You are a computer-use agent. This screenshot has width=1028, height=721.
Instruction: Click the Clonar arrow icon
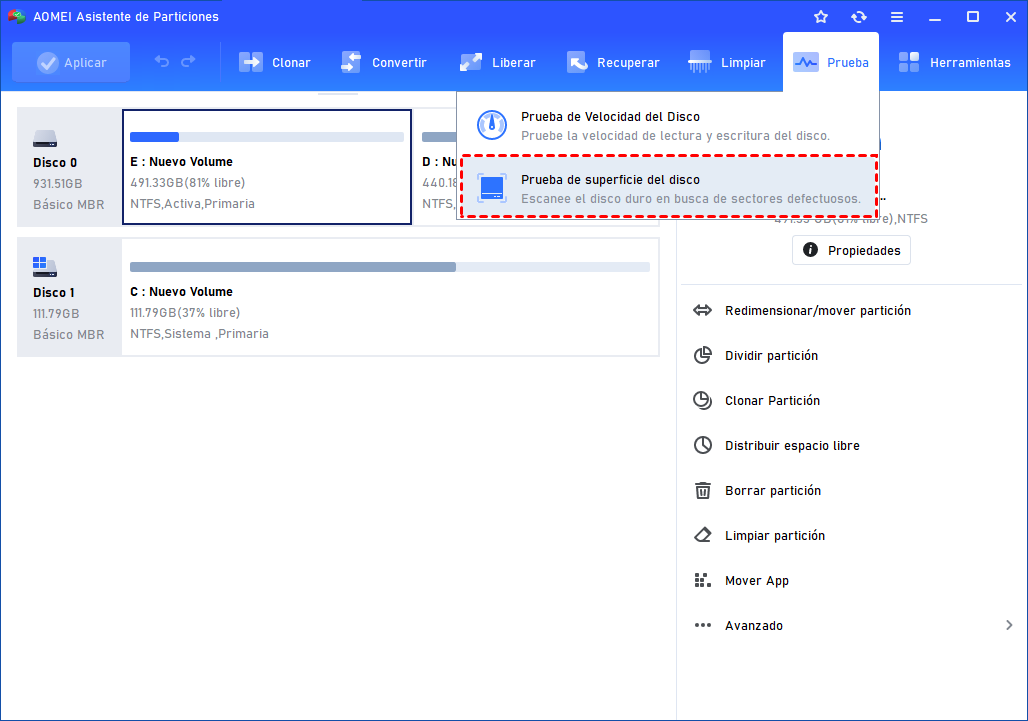pos(250,62)
